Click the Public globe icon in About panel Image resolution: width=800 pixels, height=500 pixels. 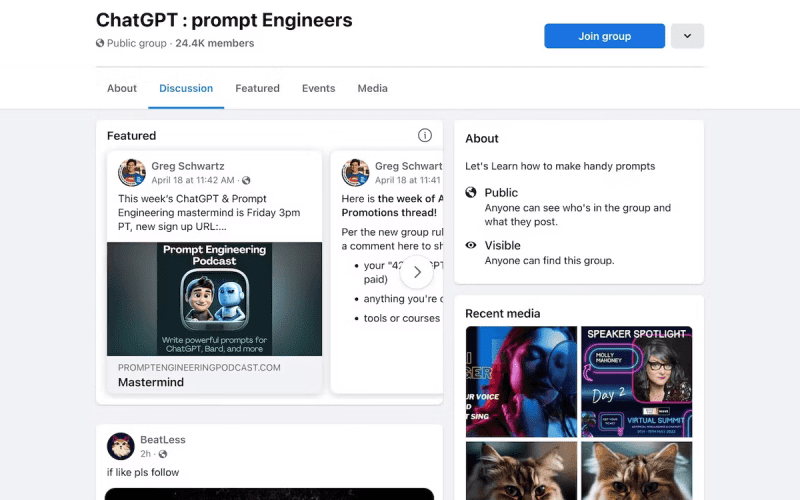tap(471, 192)
